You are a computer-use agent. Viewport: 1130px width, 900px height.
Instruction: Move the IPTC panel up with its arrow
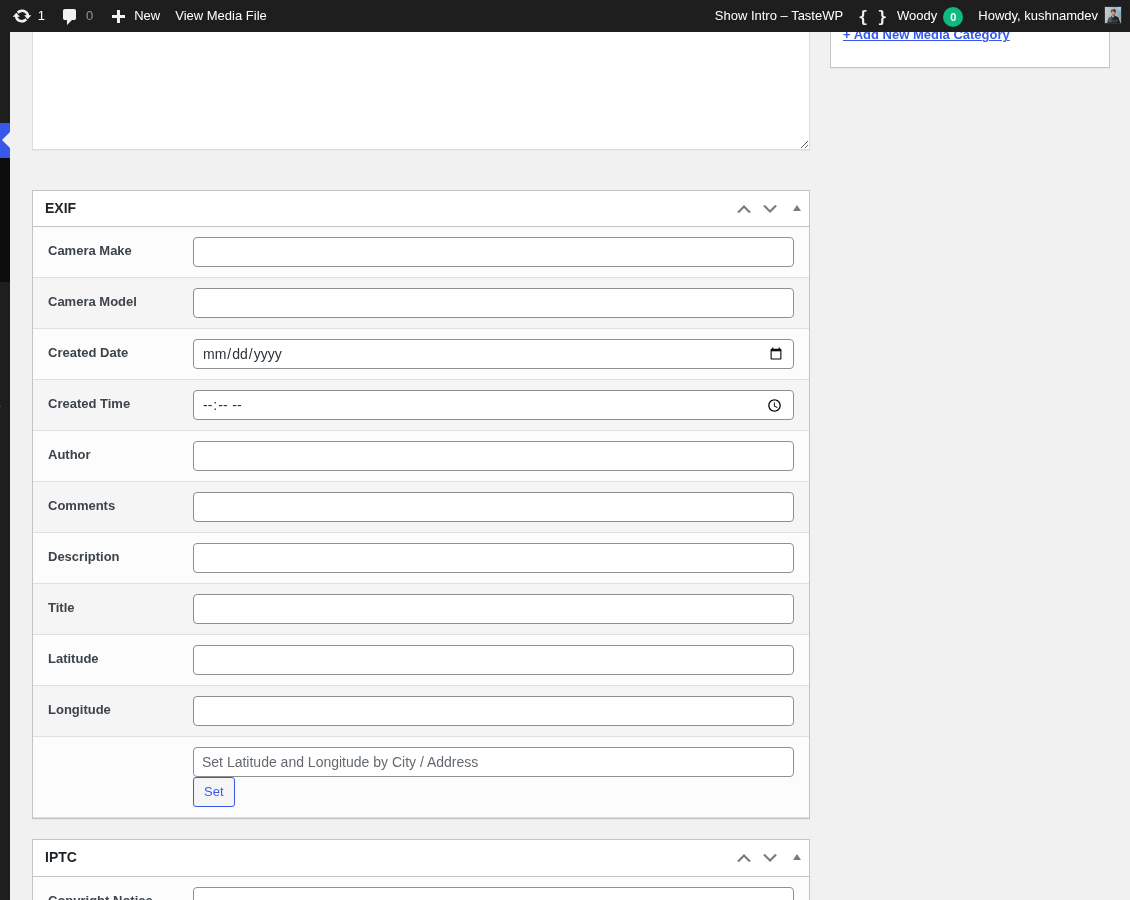coord(743,857)
